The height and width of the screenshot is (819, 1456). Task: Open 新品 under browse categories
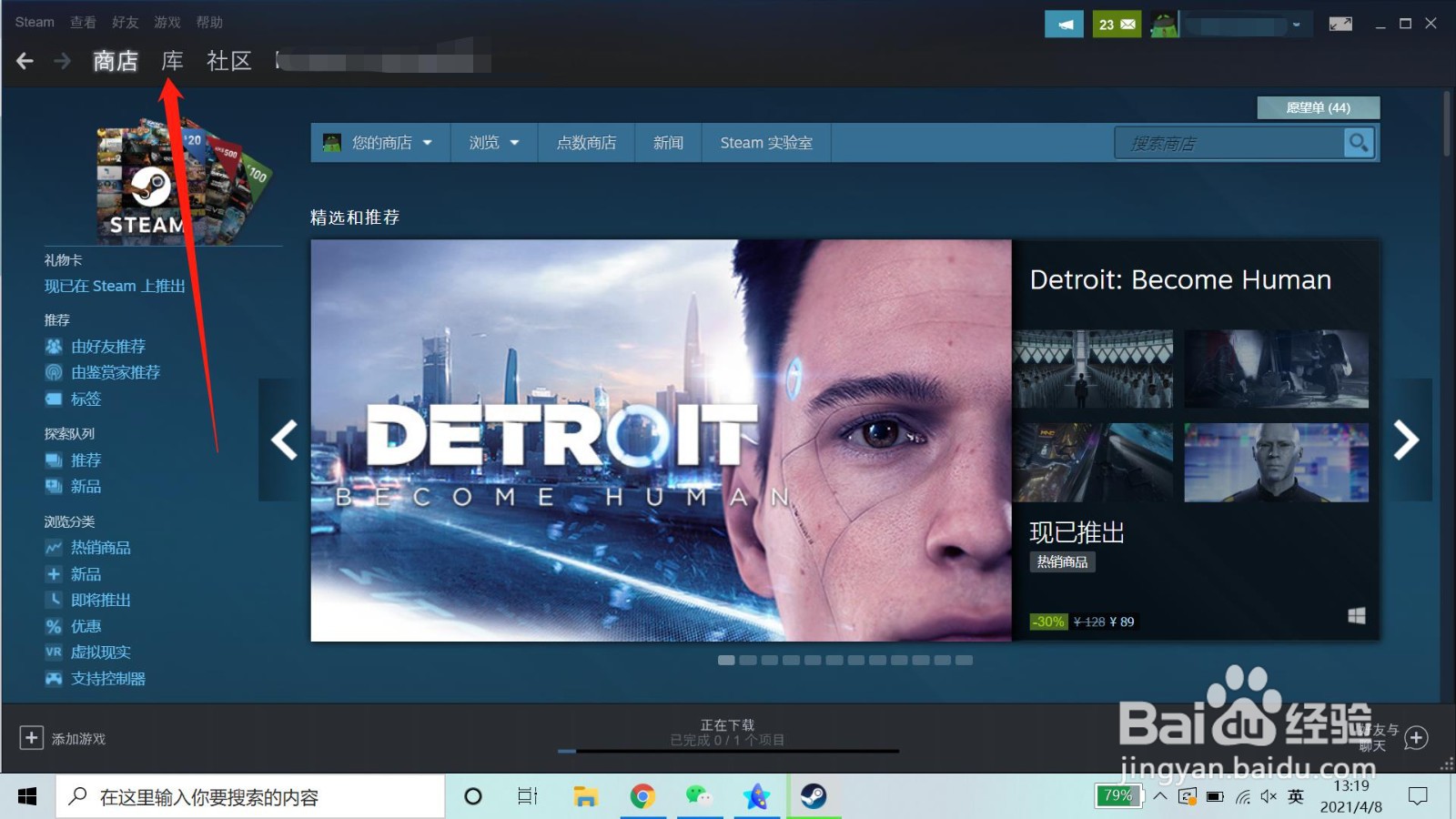tap(86, 574)
